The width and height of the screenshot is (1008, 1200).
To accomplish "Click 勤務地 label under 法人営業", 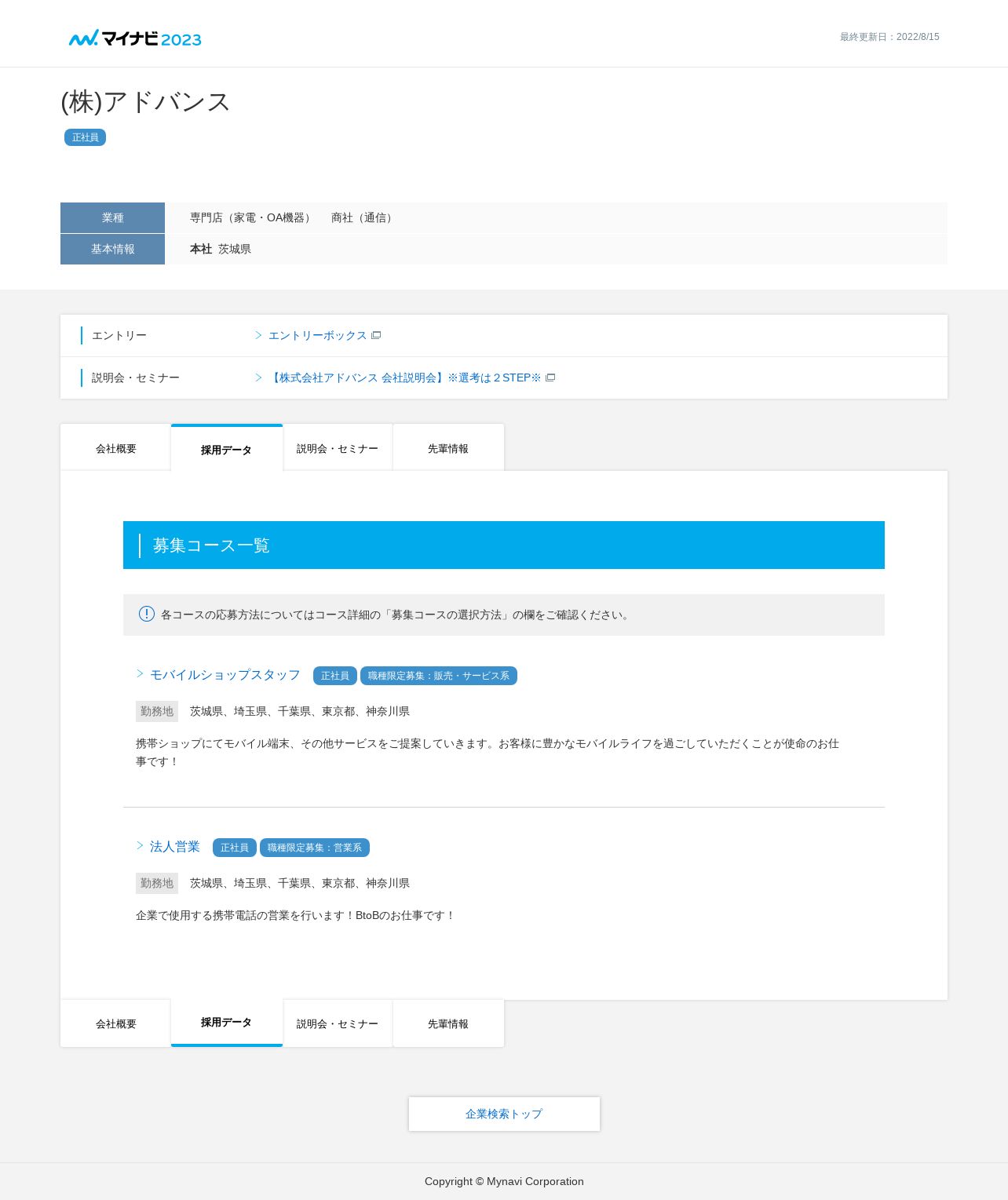I will 157,883.
